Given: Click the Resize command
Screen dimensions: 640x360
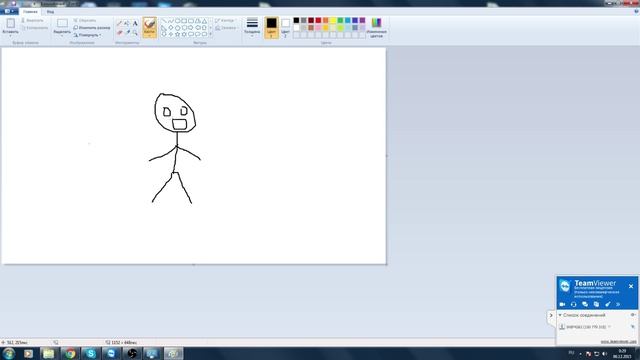Looking at the screenshot, I should coord(92,28).
